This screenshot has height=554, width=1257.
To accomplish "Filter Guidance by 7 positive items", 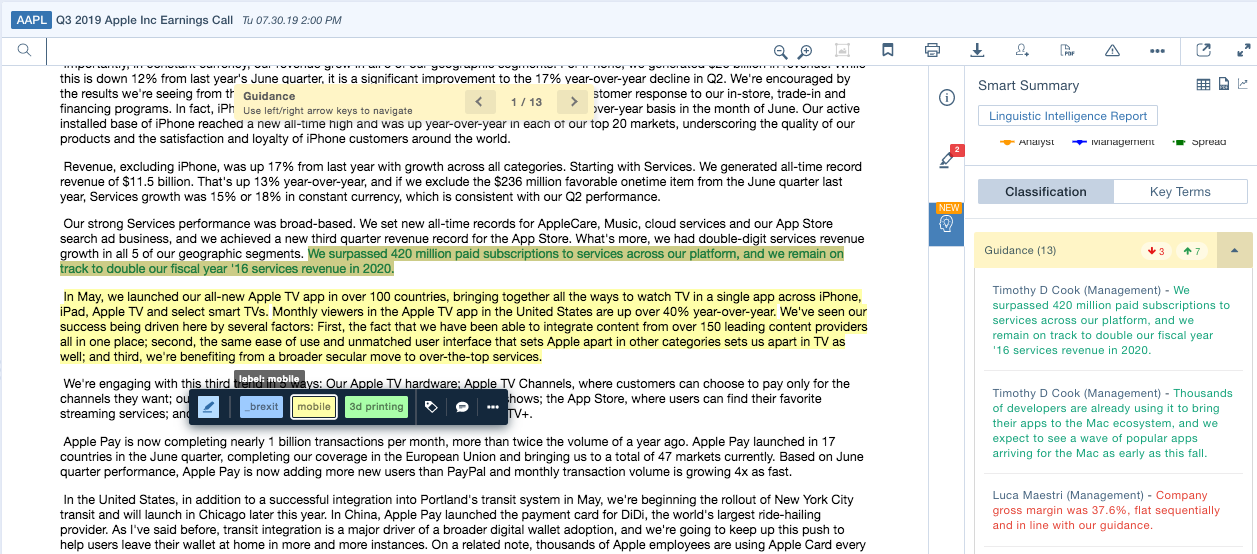I will (x=1192, y=251).
